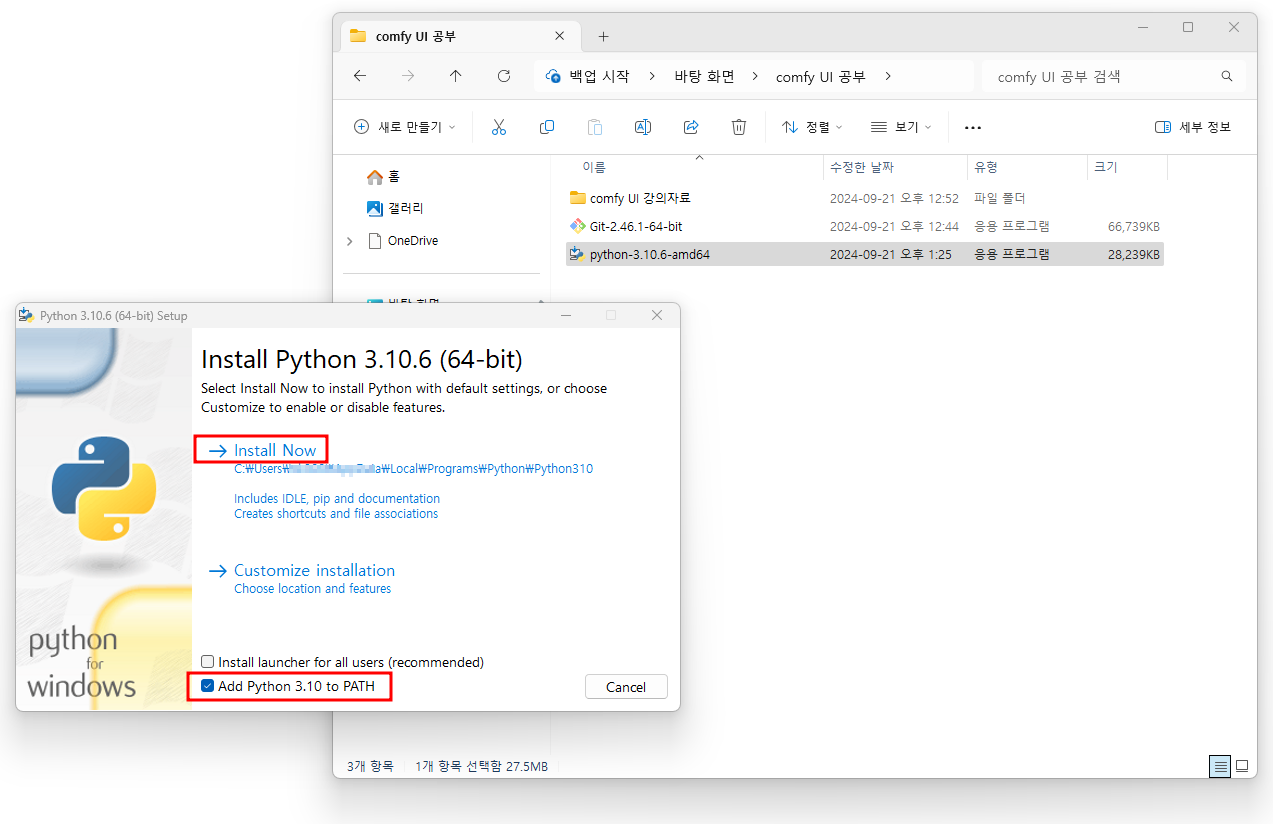Click comfy UI 공부 breadcrumb segment
This screenshot has height=824, width=1273.
point(820,77)
